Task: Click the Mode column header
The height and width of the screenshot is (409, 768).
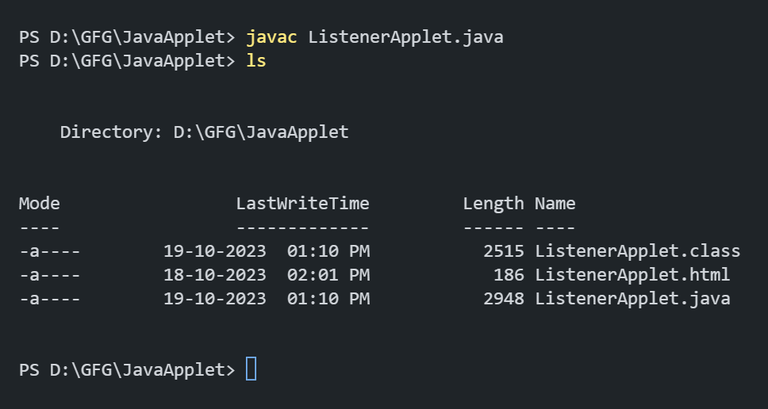Action: click(39, 203)
